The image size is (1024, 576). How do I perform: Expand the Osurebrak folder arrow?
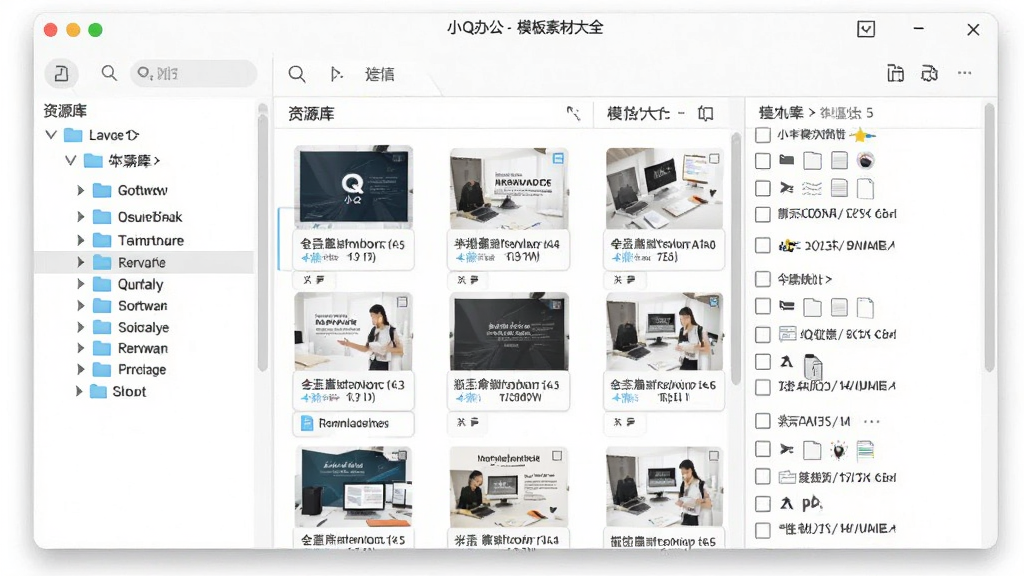pos(80,216)
